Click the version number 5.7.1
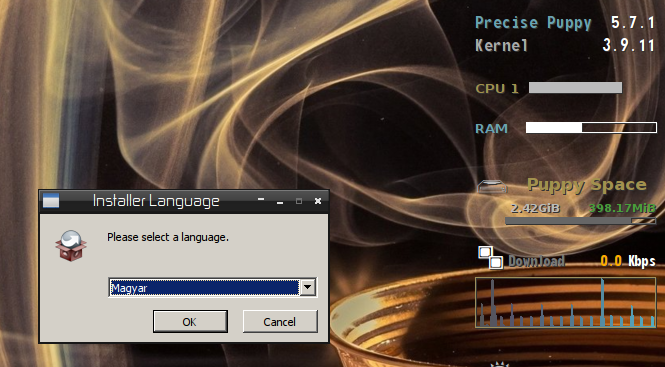This screenshot has width=665, height=367. (633, 22)
